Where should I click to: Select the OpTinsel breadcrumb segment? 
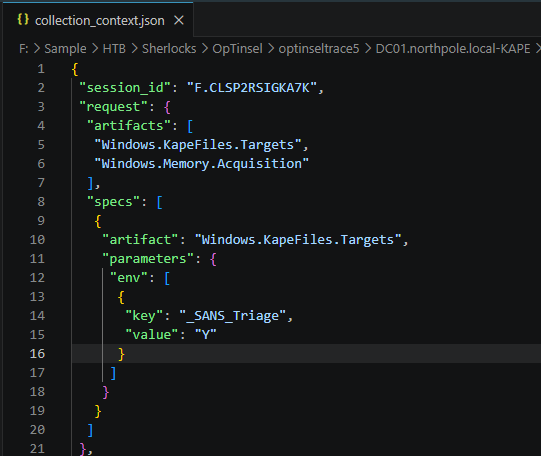237,49
